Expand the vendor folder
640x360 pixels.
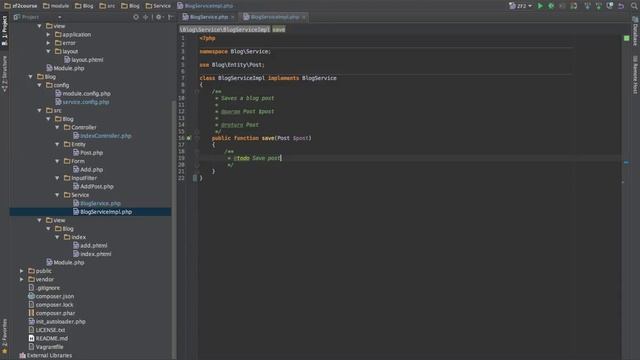pos(22,279)
